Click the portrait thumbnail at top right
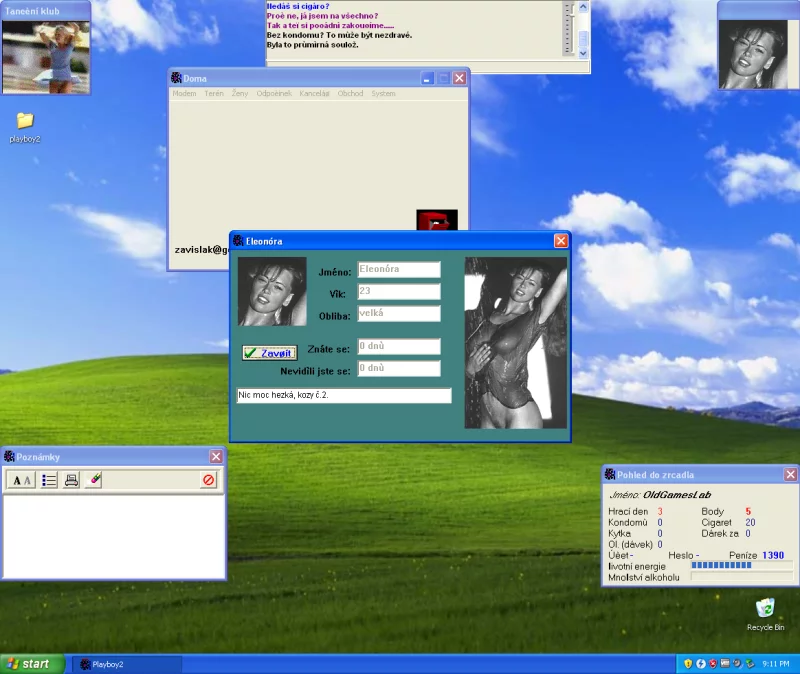The height and width of the screenshot is (674, 800). coord(753,54)
